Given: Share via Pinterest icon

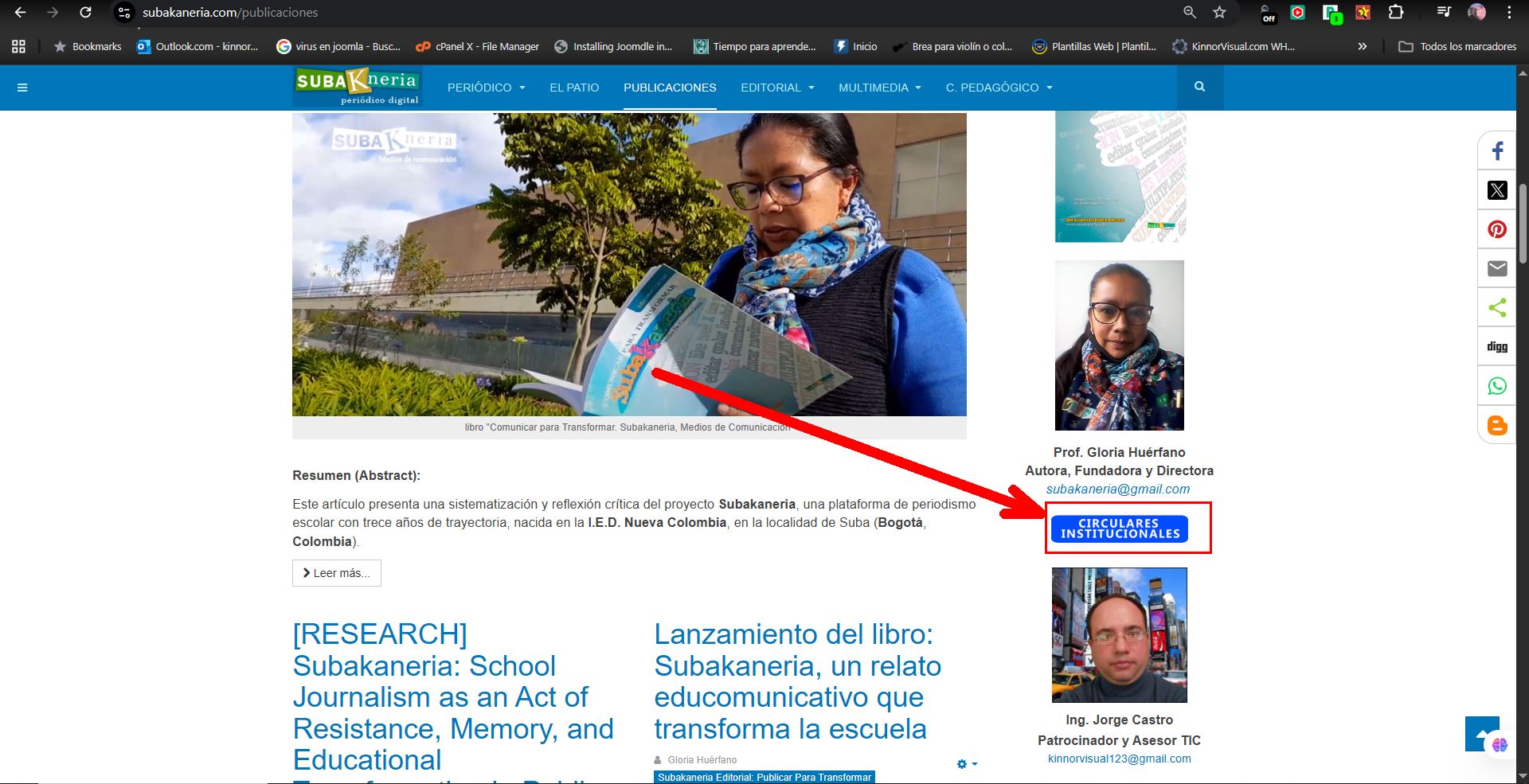Looking at the screenshot, I should [1497, 229].
